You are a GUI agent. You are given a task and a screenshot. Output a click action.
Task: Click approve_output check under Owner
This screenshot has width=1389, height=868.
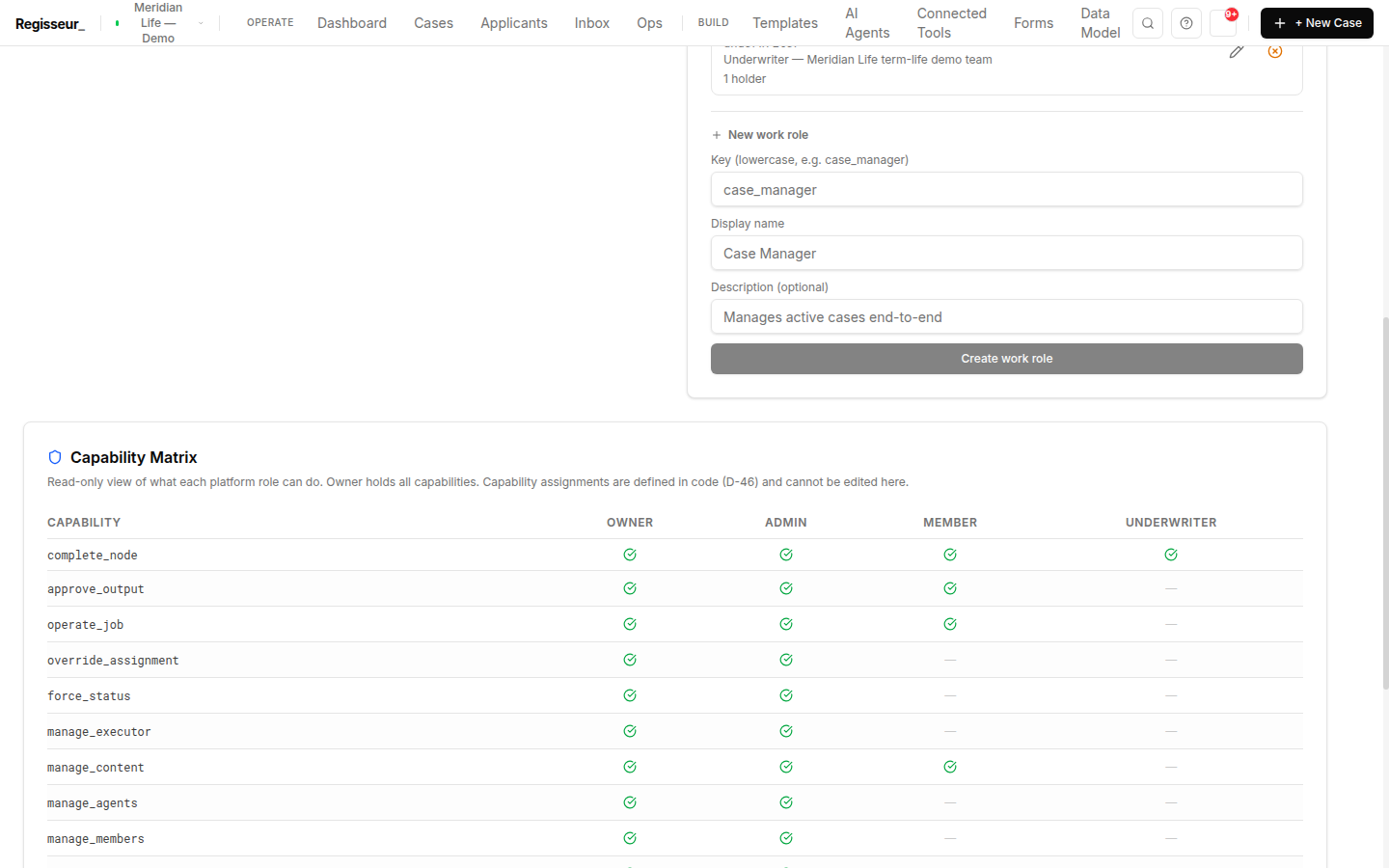tap(630, 588)
